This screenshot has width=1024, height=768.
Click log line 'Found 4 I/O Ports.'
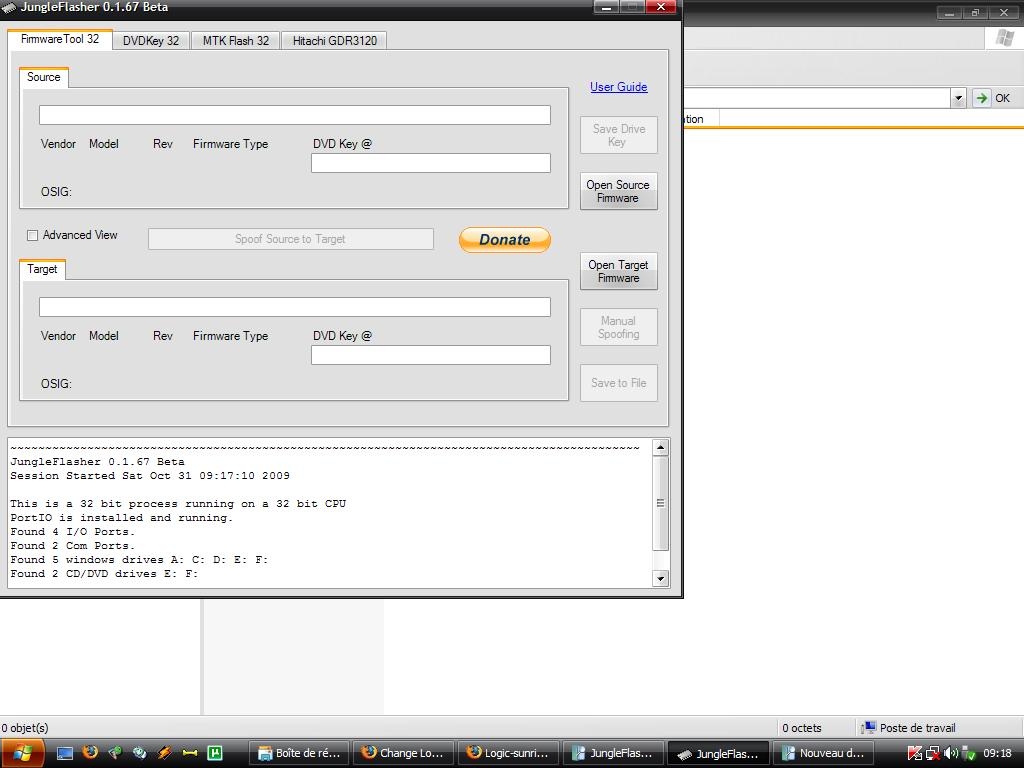pyautogui.click(x=72, y=532)
